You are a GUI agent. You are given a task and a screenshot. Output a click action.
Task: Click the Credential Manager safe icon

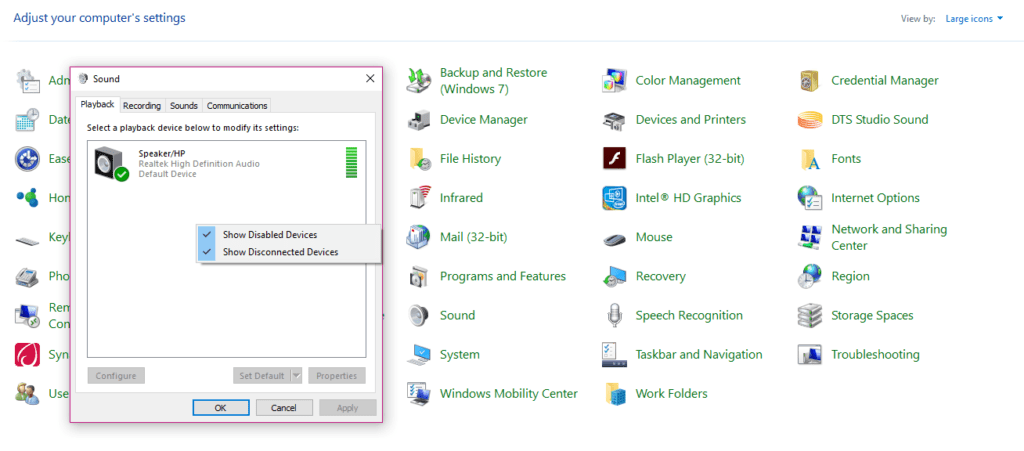coord(810,81)
